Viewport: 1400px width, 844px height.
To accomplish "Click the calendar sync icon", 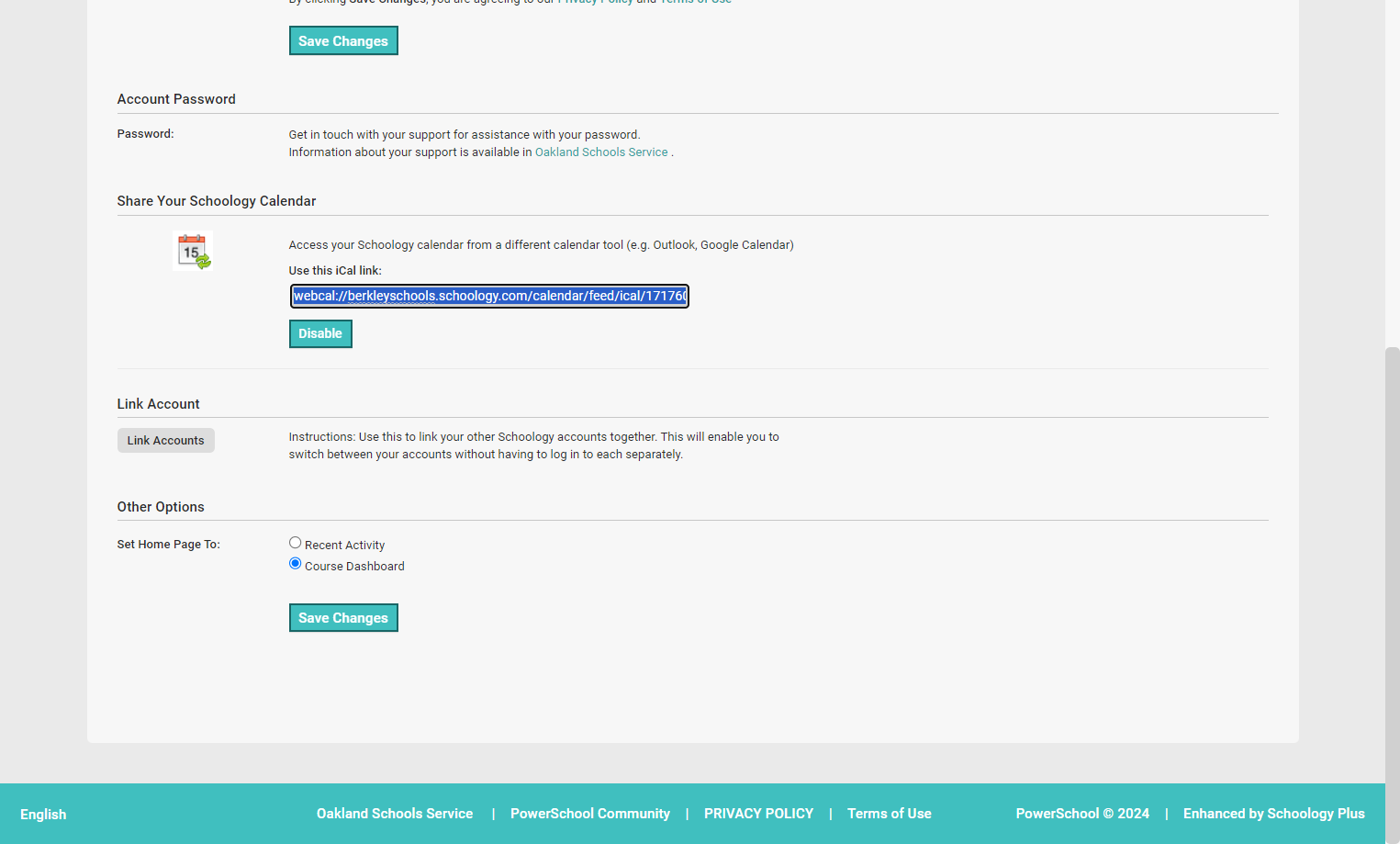I will pyautogui.click(x=193, y=251).
